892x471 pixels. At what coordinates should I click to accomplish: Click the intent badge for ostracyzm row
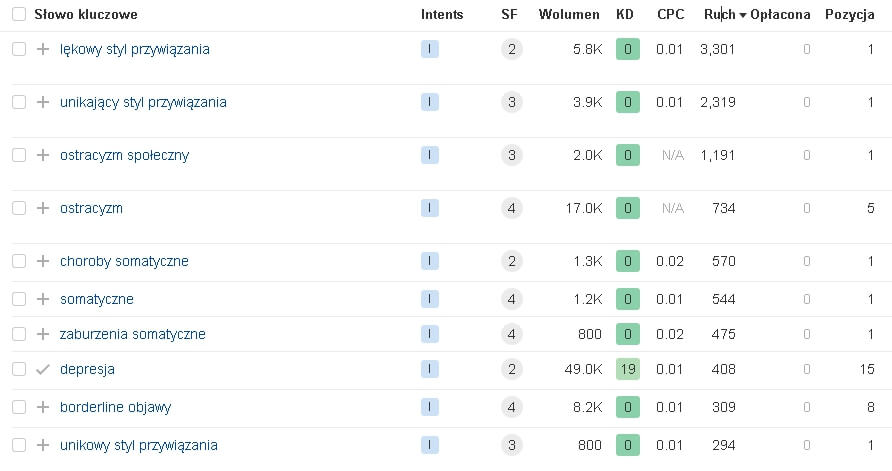pos(430,208)
